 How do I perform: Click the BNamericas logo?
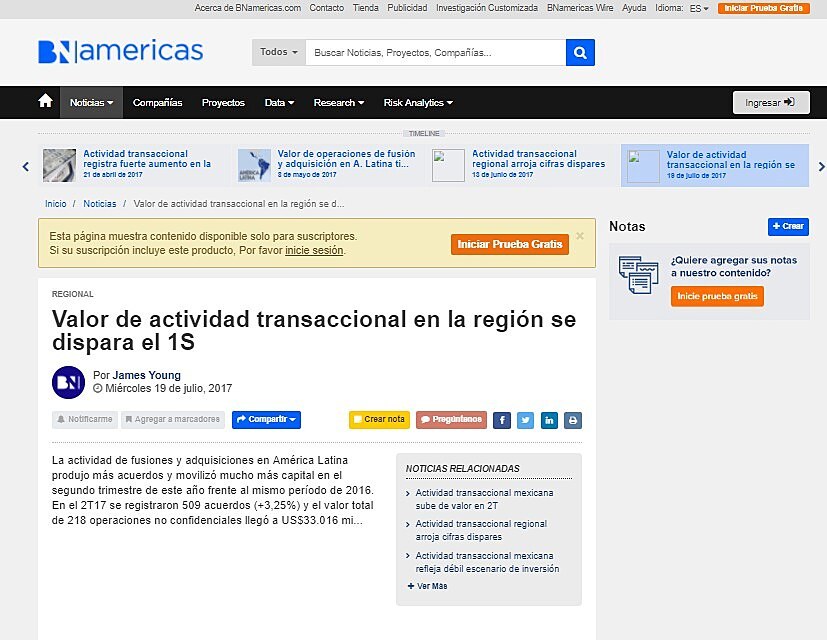pyautogui.click(x=120, y=51)
